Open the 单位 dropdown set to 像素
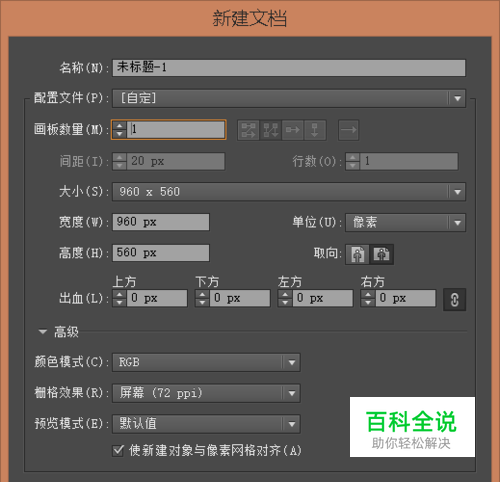The image size is (500, 482). [x=405, y=222]
